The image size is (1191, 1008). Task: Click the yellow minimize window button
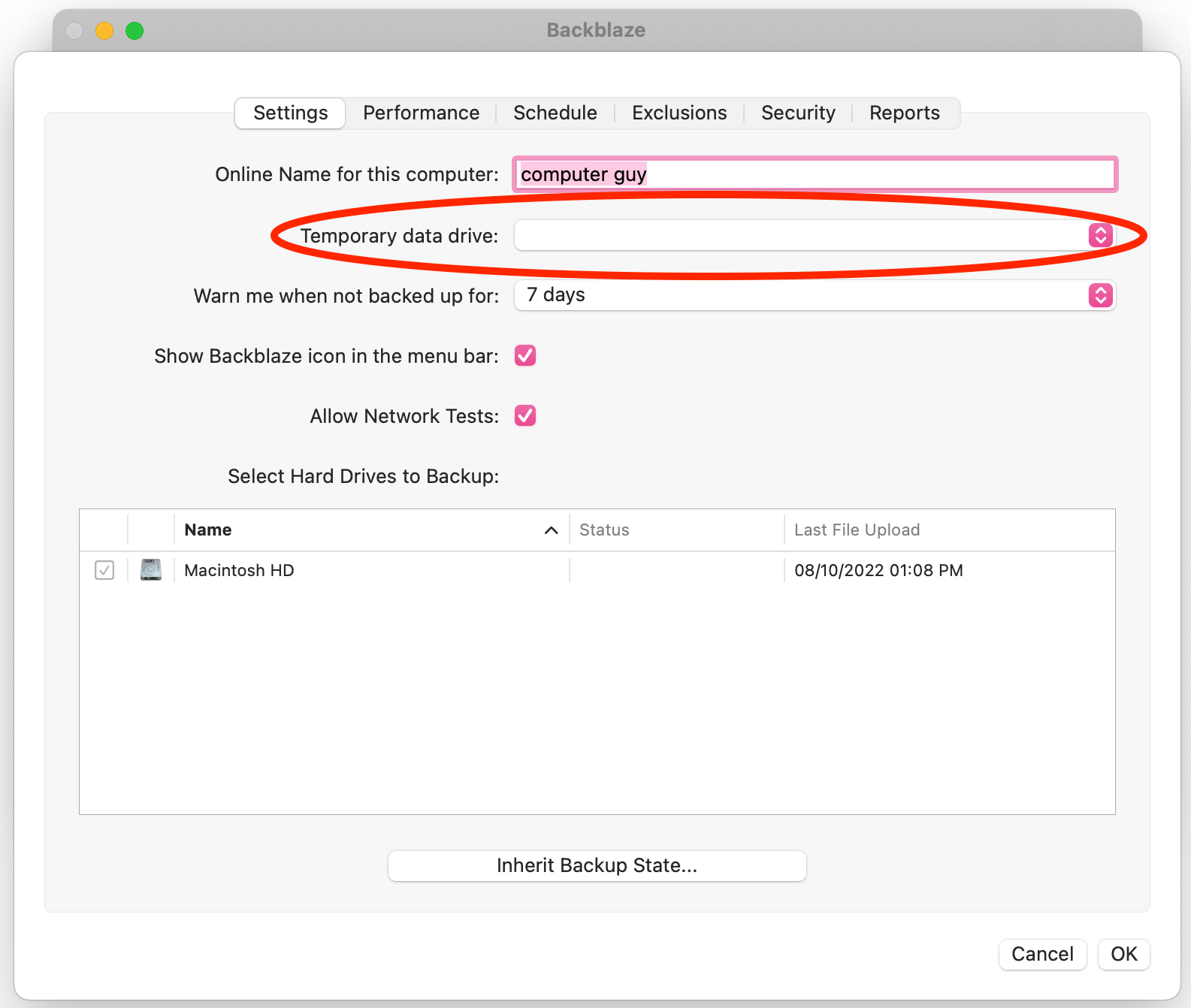(104, 30)
